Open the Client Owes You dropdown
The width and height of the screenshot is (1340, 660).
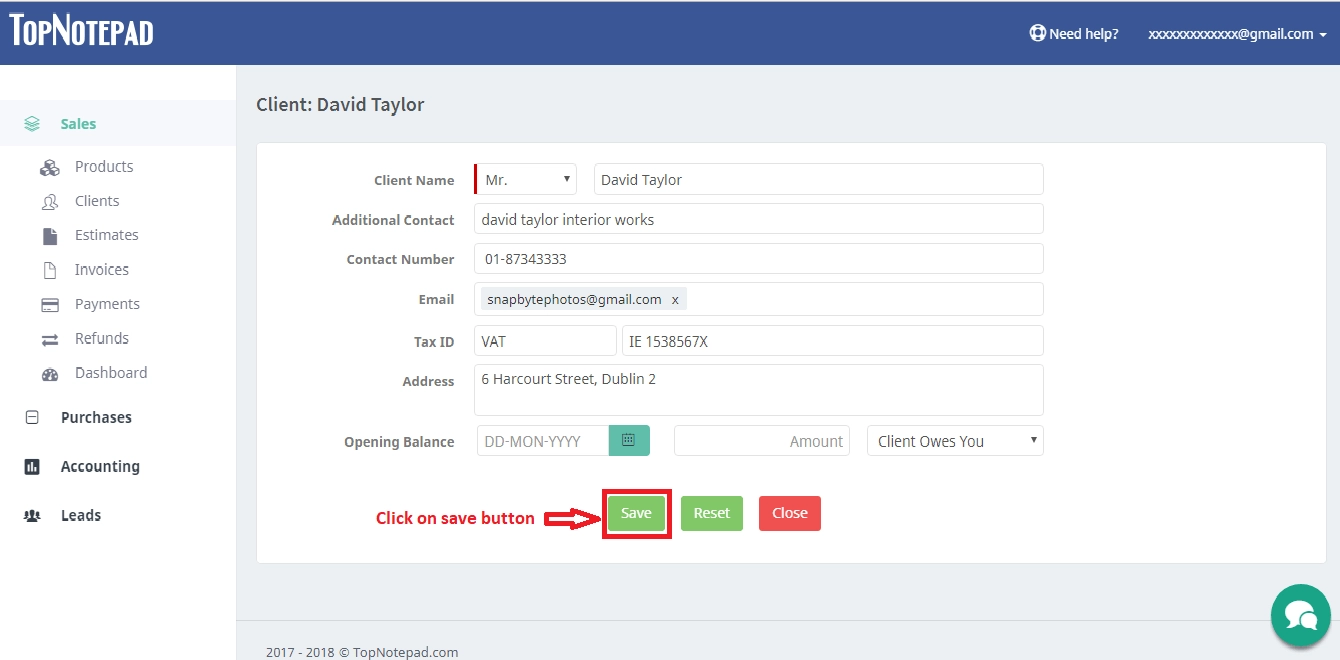click(x=955, y=441)
